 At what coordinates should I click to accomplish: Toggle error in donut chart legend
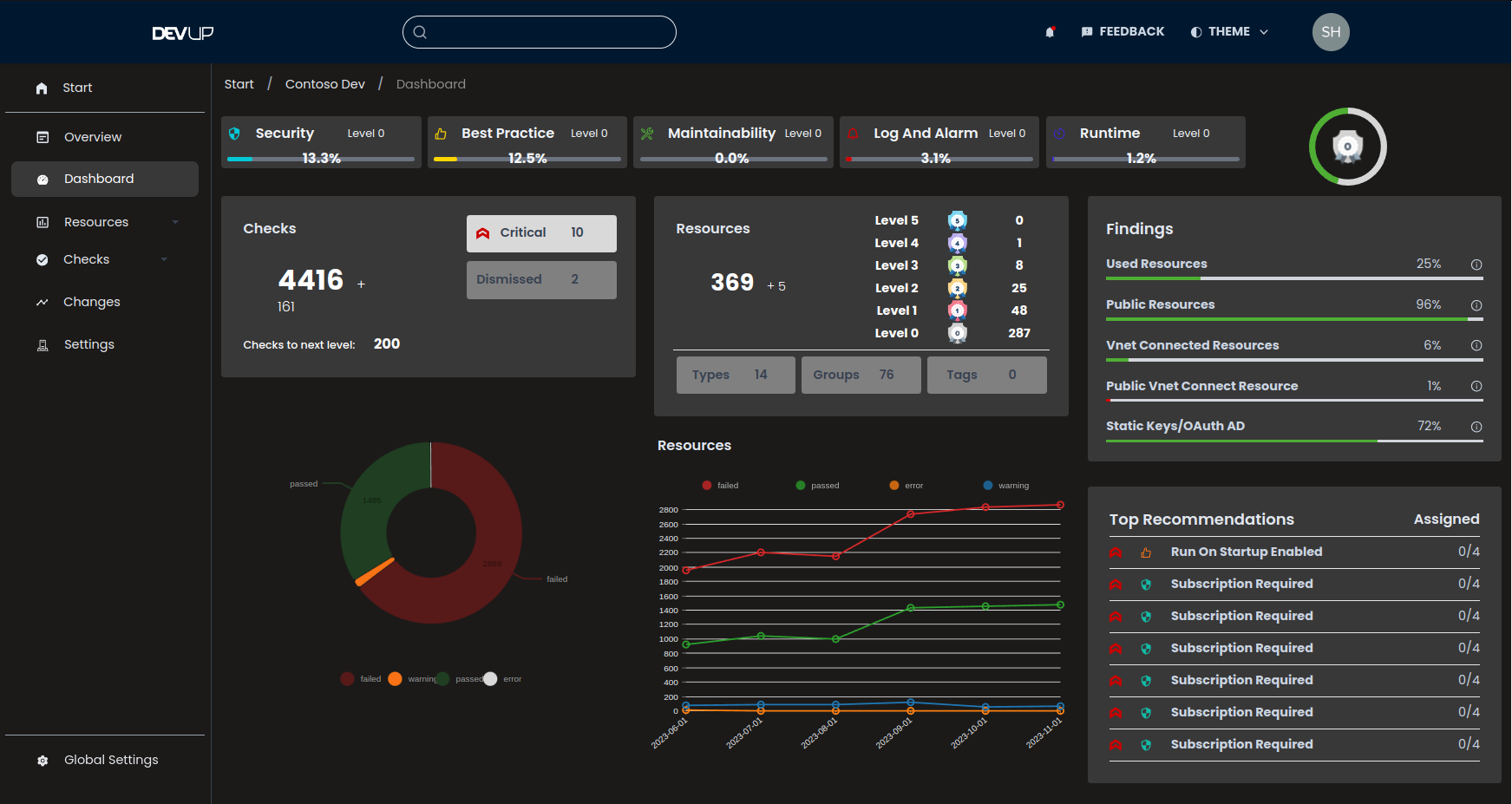point(502,679)
